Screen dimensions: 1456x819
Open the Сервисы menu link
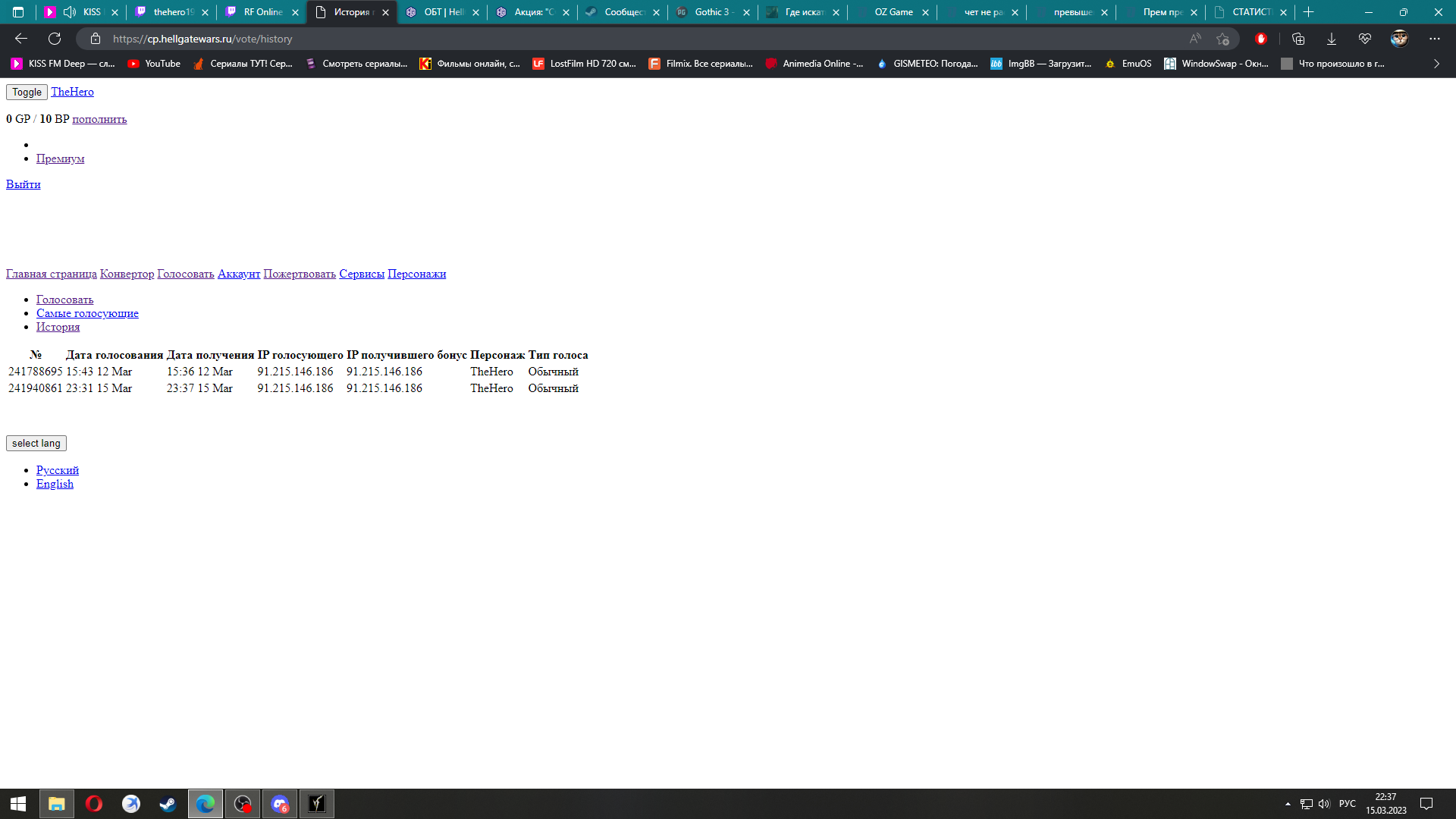(x=361, y=274)
